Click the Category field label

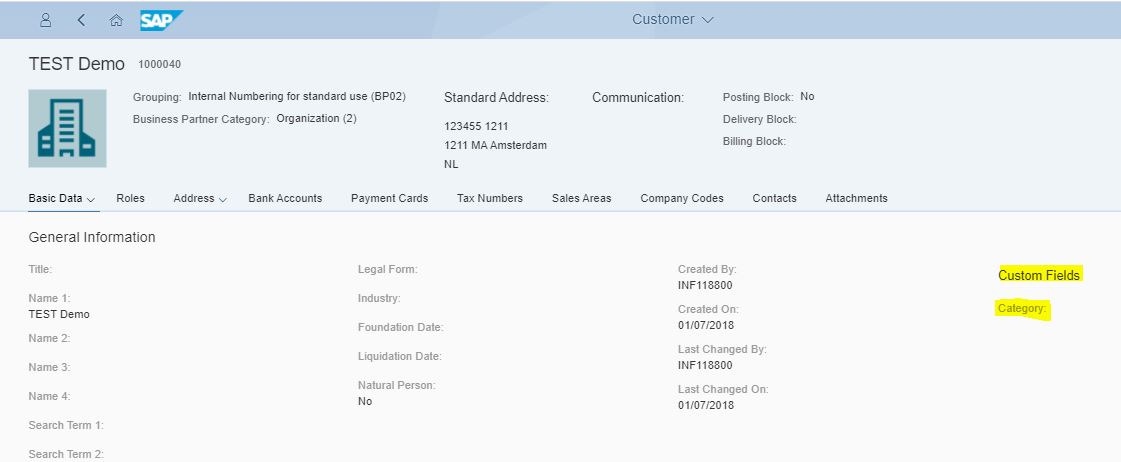(x=1021, y=309)
